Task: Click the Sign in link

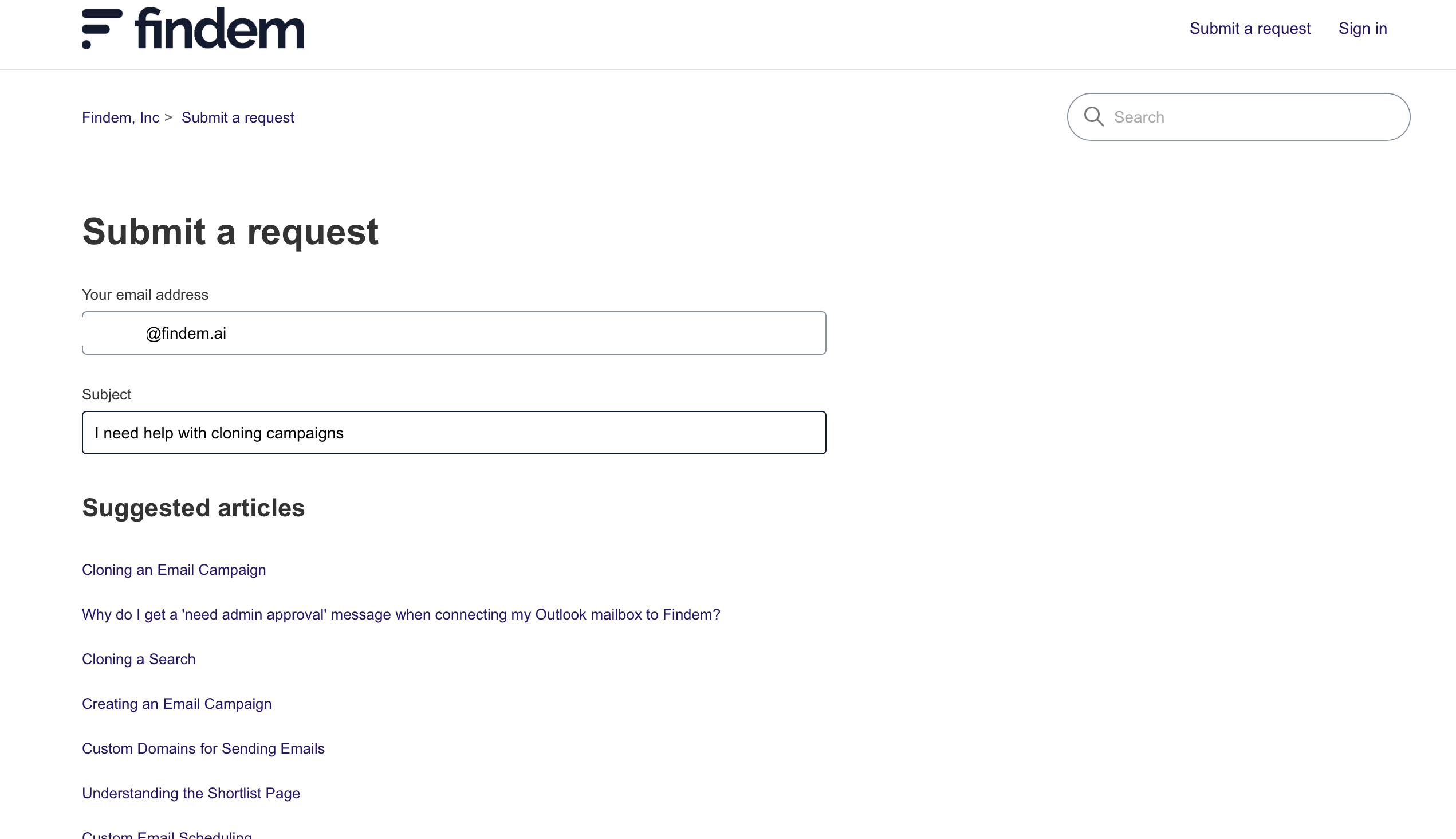Action: [1363, 28]
